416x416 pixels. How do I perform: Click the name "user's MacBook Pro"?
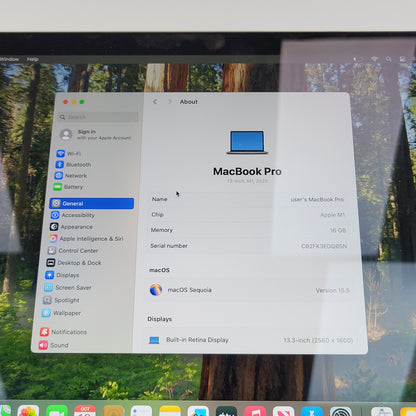coord(317,199)
